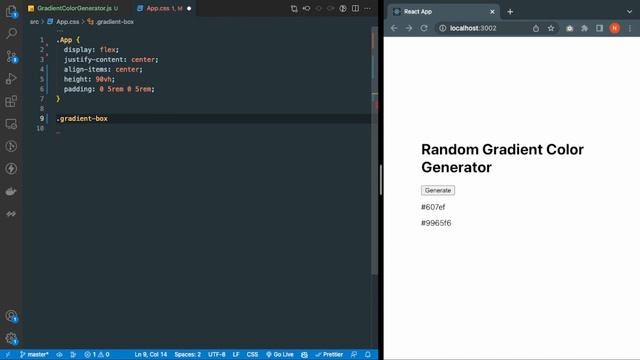640x360 pixels.
Task: Click the Generate button
Action: [438, 190]
